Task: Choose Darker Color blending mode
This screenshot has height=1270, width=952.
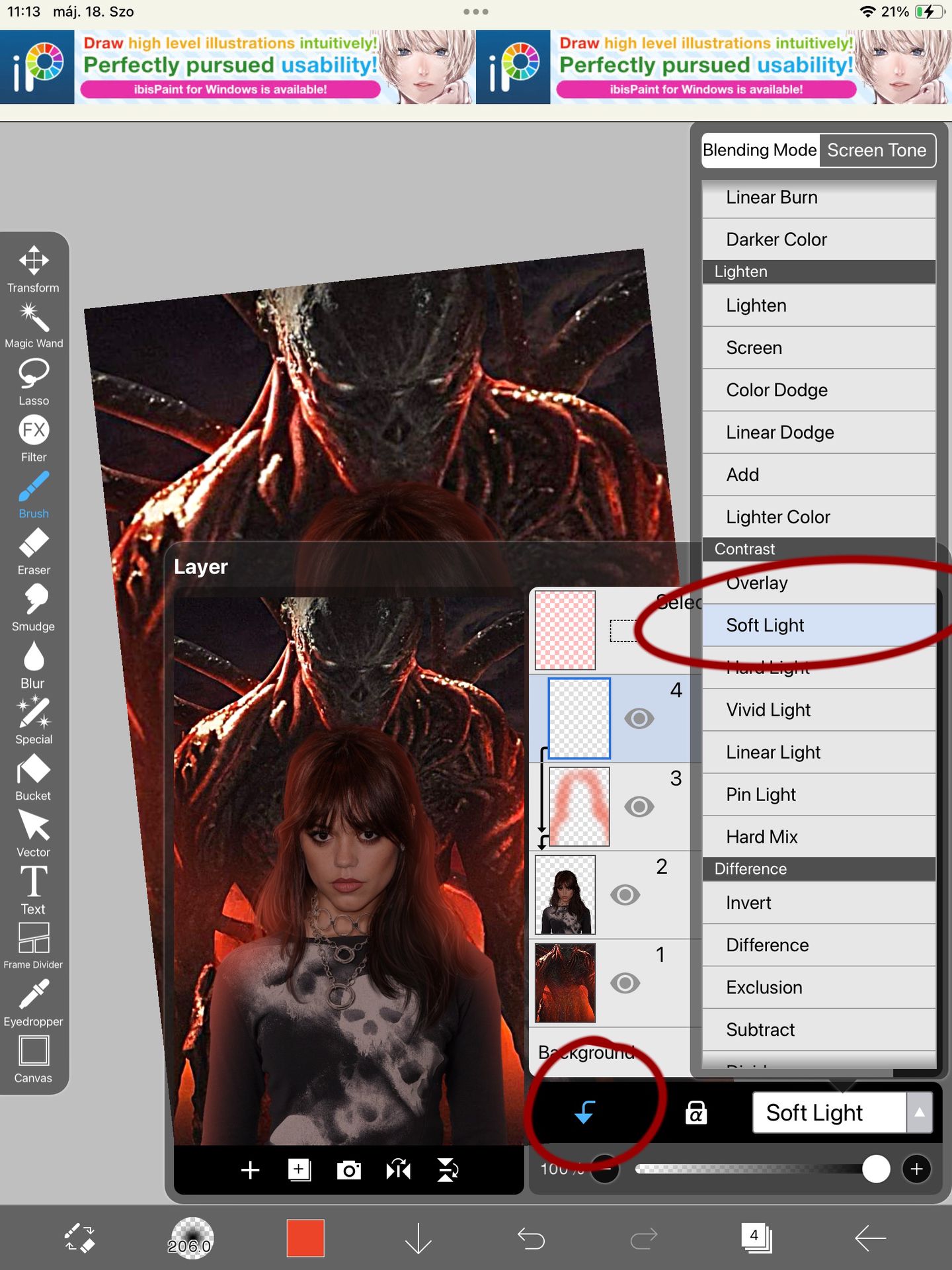Action: coord(819,239)
